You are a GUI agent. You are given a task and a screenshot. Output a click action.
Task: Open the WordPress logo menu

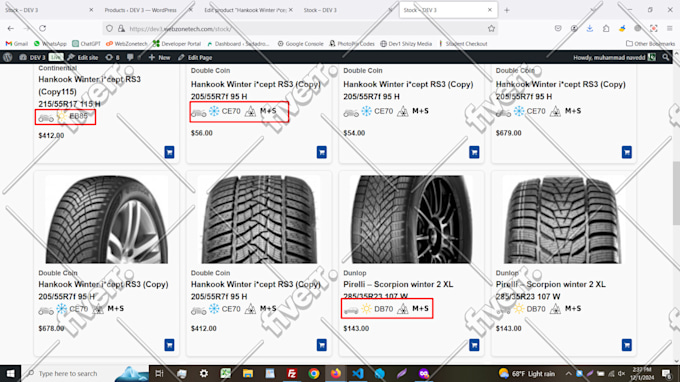pyautogui.click(x=7, y=57)
